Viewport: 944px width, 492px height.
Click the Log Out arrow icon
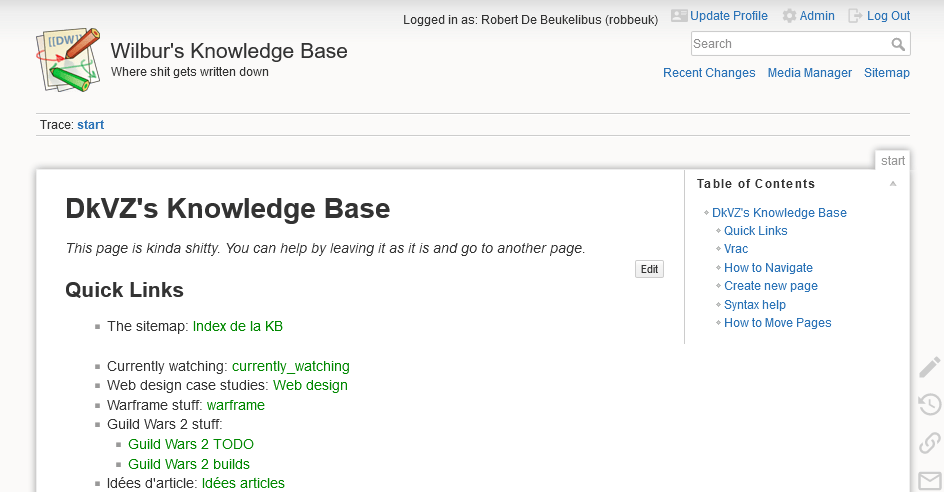click(x=855, y=16)
